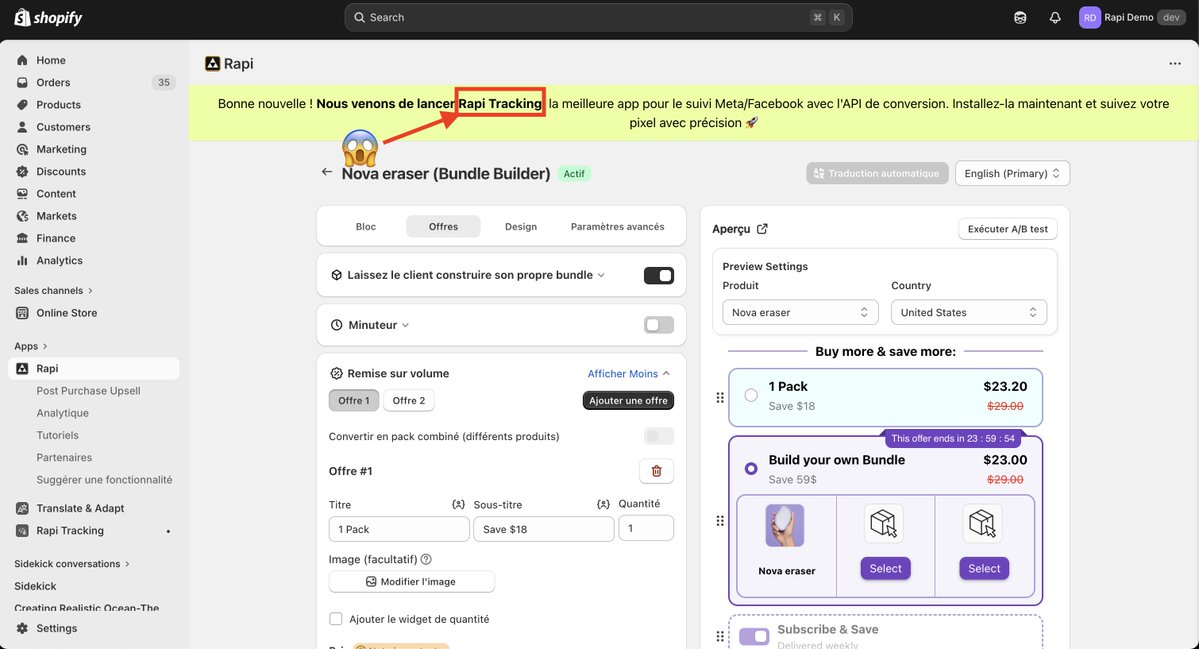Click Traduction automatique button
This screenshot has height=649, width=1199.
pyautogui.click(x=877, y=174)
